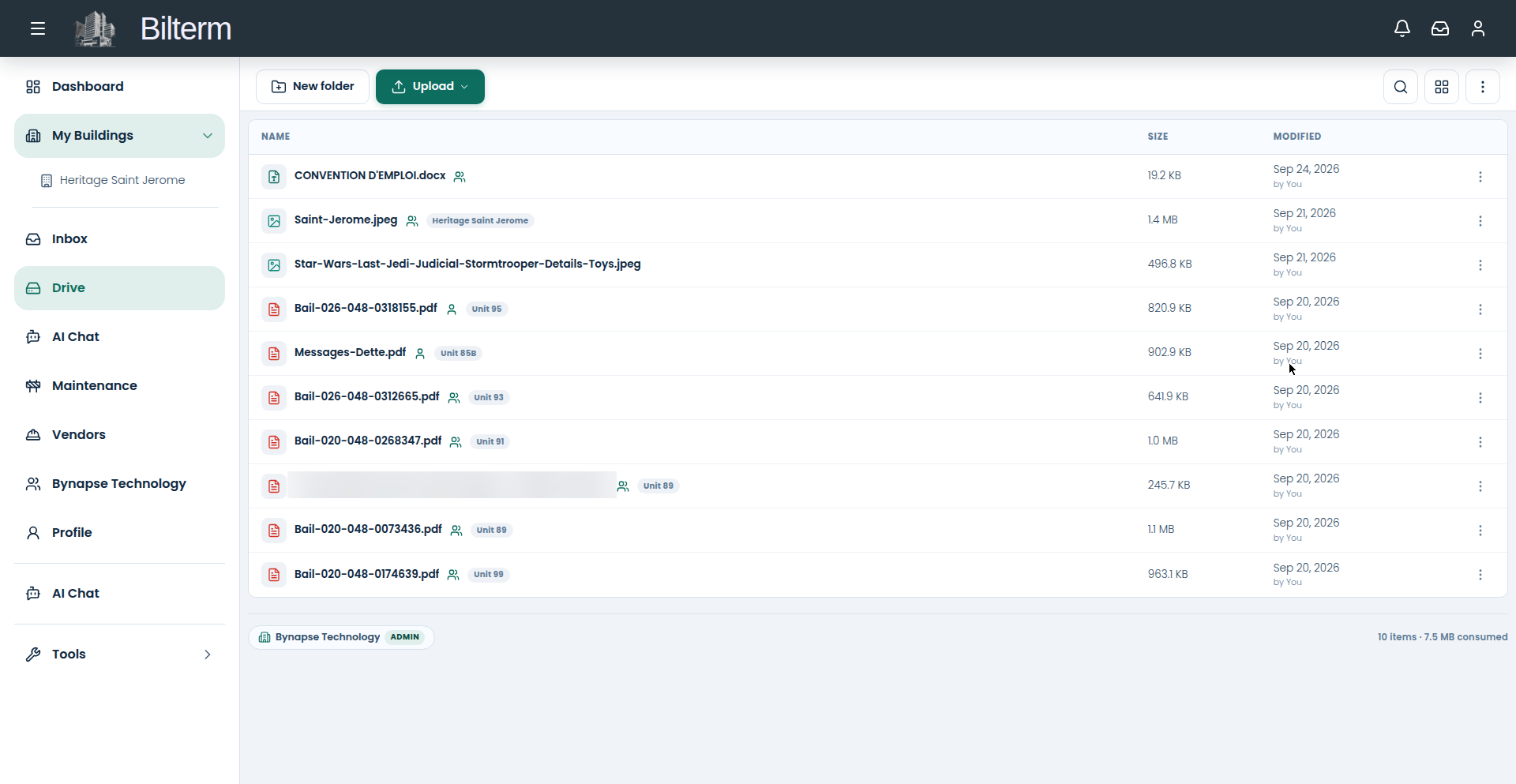Go to Dashboard in sidebar
Viewport: 1516px width, 784px height.
(x=119, y=87)
